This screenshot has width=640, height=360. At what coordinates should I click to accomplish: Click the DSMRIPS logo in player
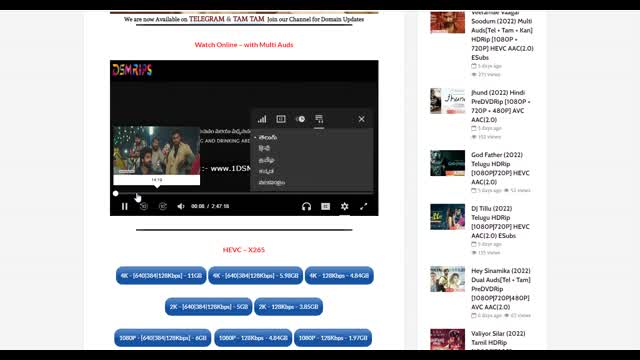coord(132,70)
